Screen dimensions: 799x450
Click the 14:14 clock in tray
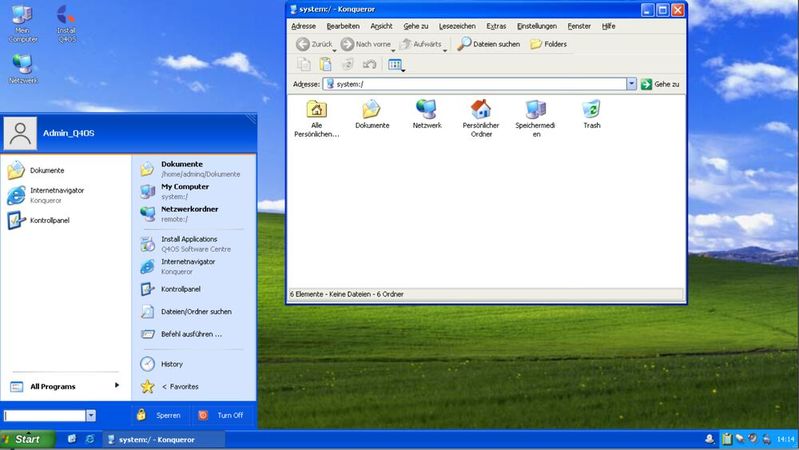785,439
